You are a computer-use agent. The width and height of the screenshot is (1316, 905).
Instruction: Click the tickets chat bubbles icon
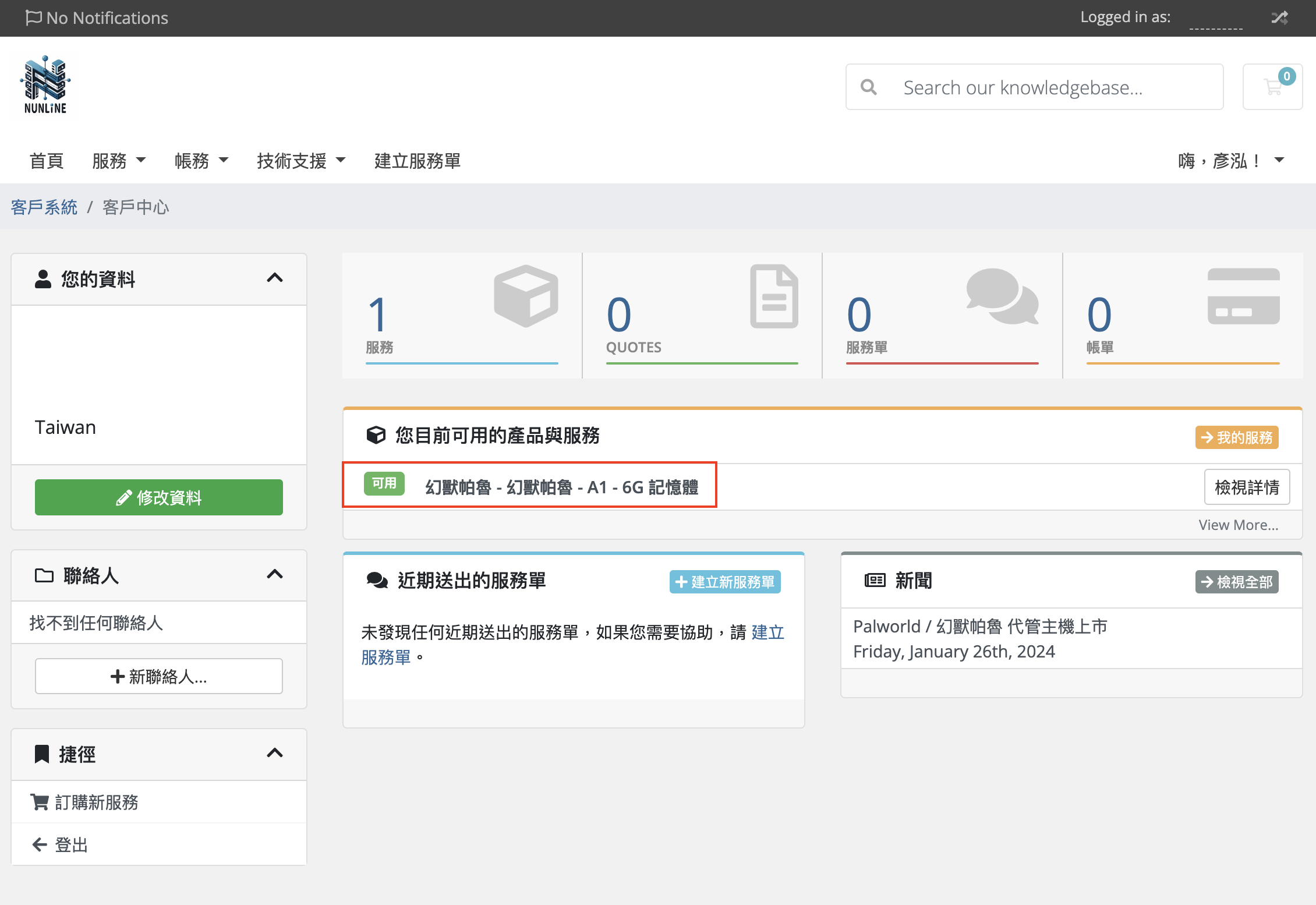1002,296
